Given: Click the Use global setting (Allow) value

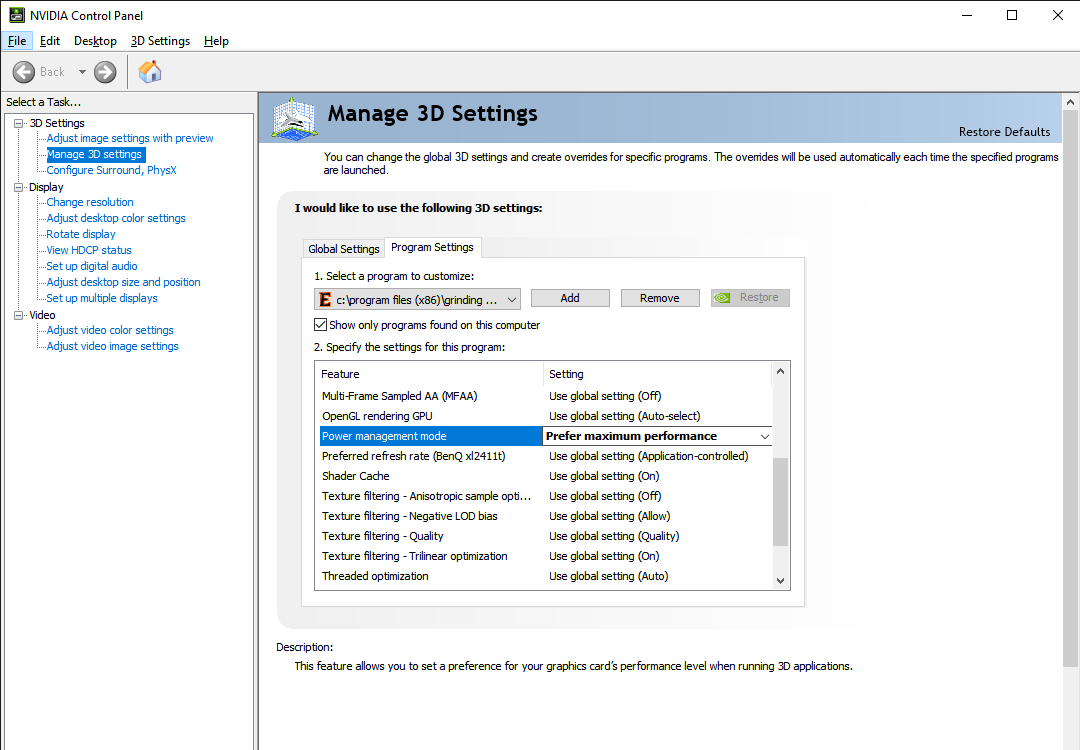Looking at the screenshot, I should point(610,516).
